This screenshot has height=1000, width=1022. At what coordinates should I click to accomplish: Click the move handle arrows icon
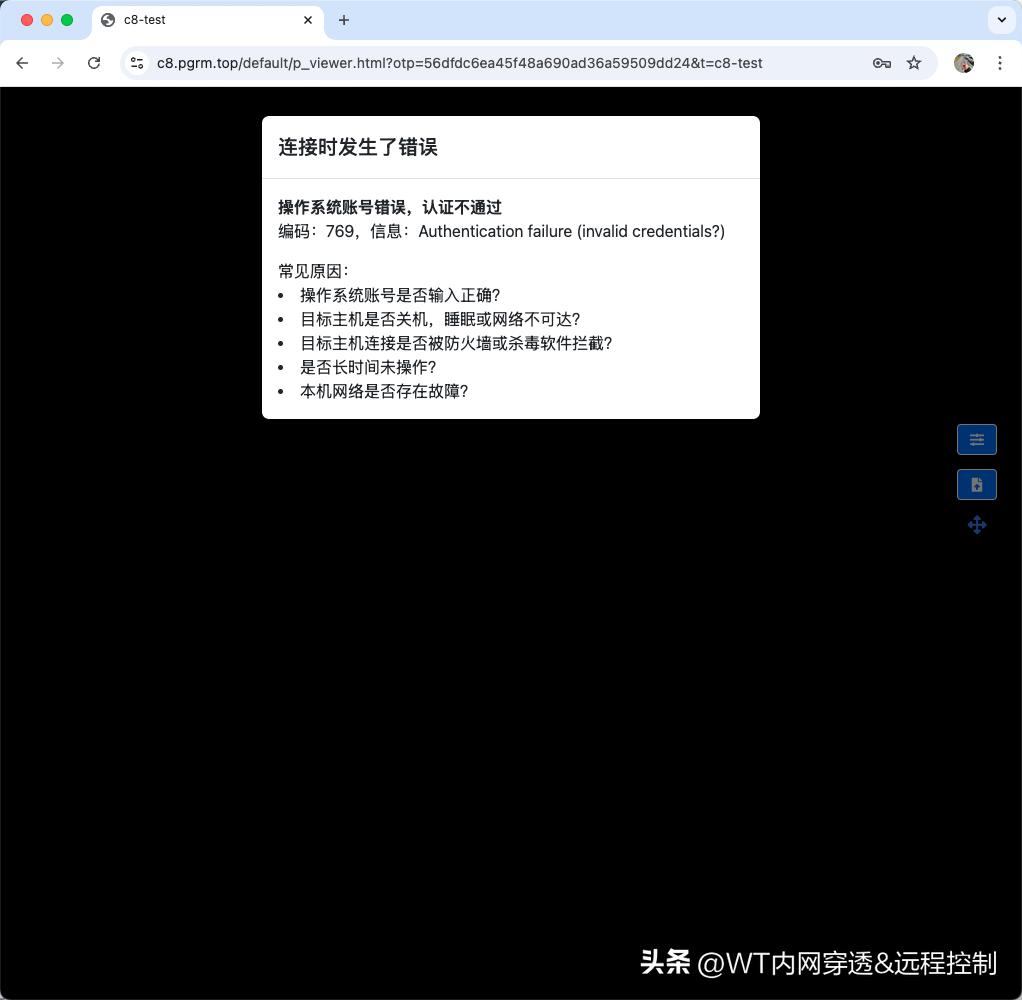click(977, 525)
